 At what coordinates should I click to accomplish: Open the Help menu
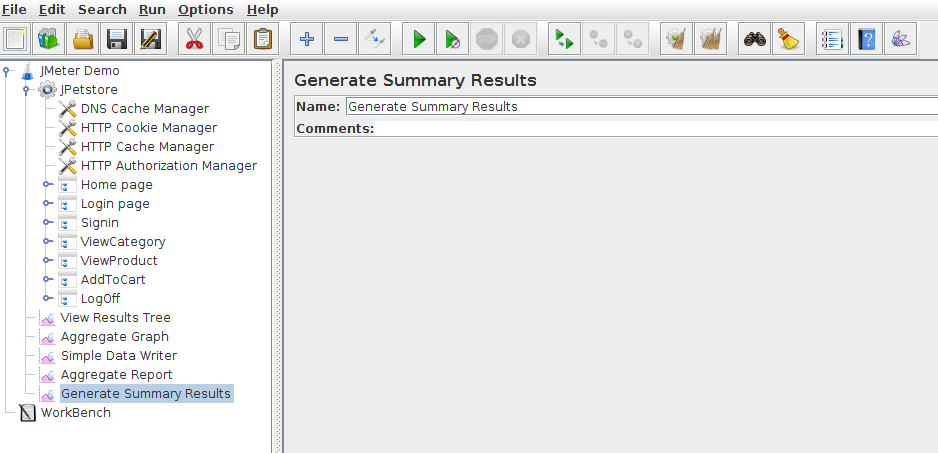[263, 10]
